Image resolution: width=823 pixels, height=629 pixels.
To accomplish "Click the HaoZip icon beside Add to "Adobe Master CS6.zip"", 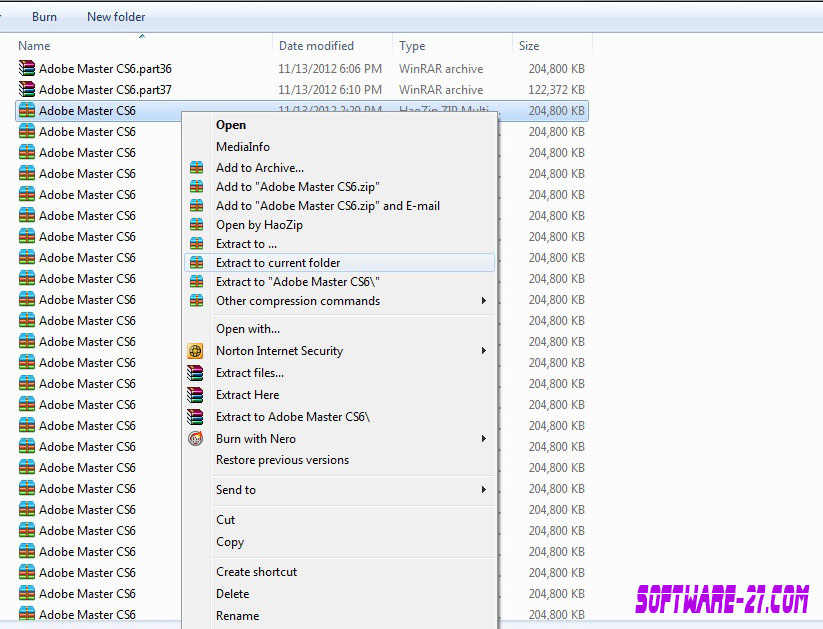I will [196, 186].
